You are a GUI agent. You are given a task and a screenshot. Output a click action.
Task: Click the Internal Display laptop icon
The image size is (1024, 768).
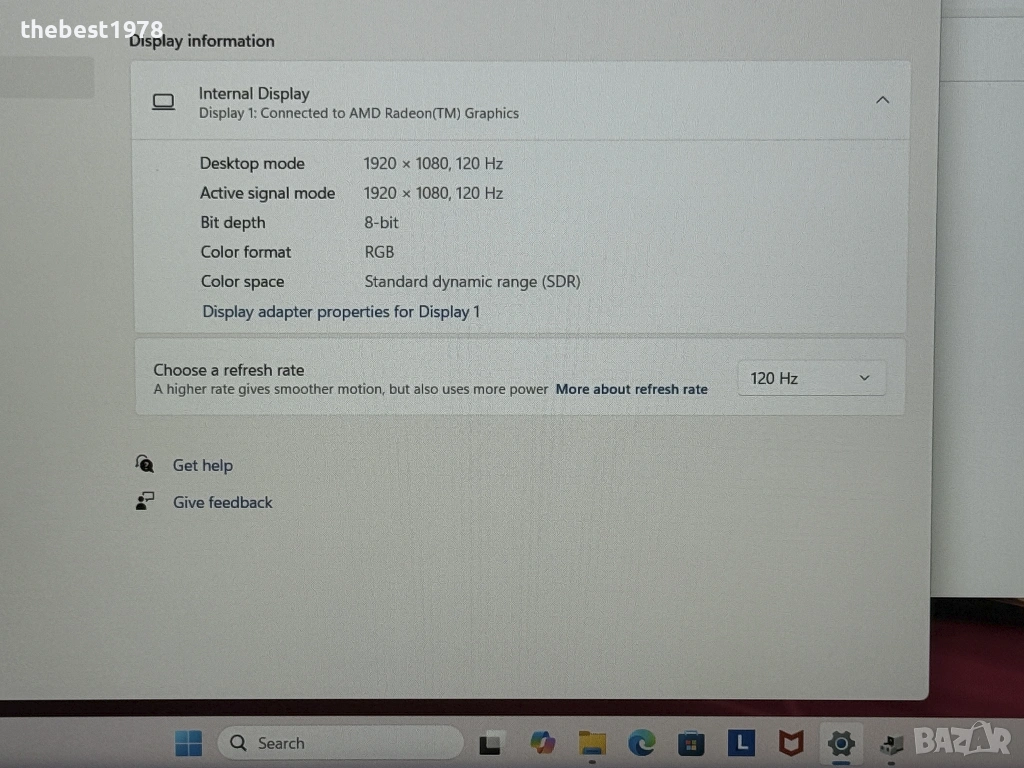coord(163,102)
